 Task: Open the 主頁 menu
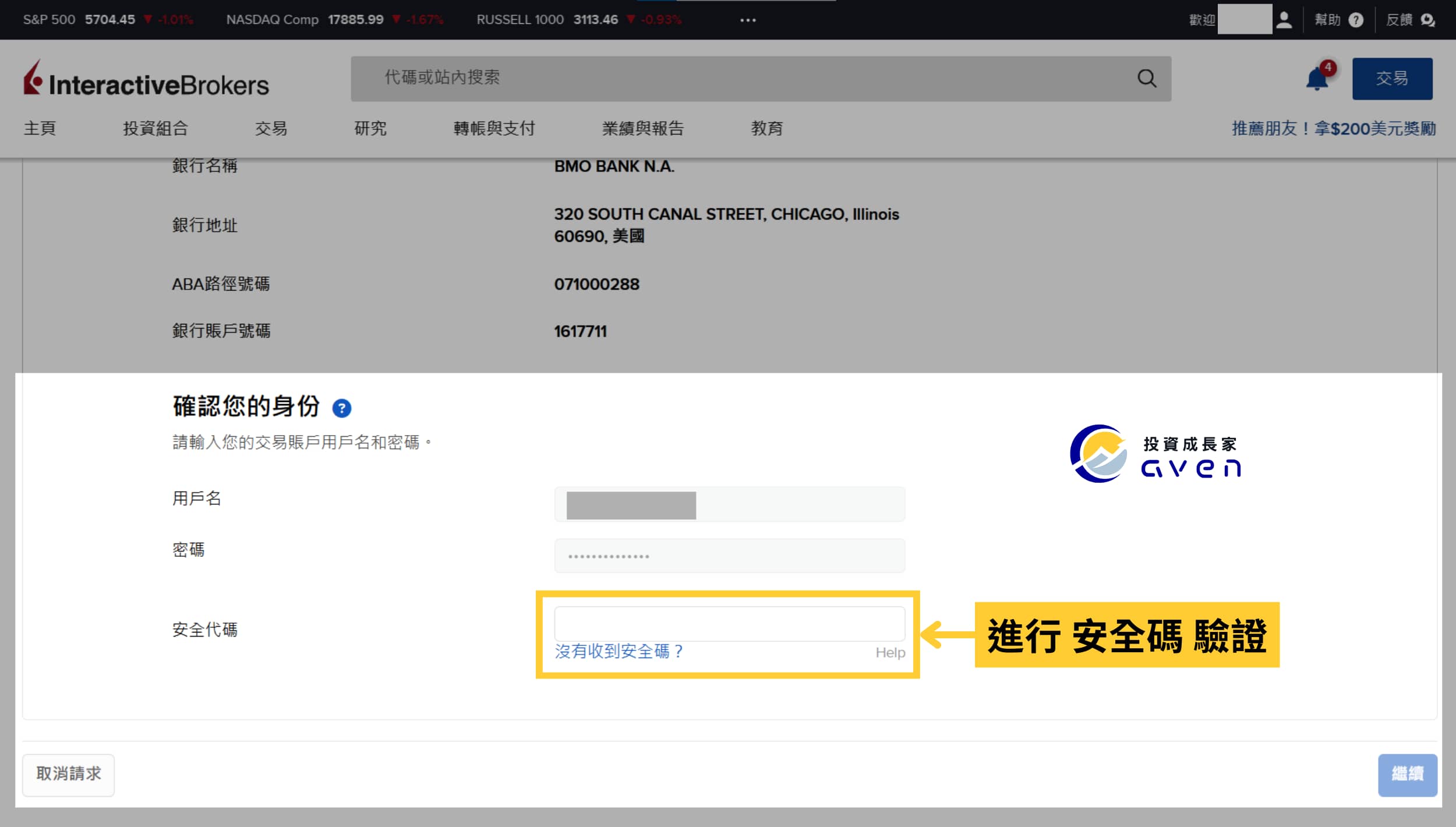click(40, 128)
